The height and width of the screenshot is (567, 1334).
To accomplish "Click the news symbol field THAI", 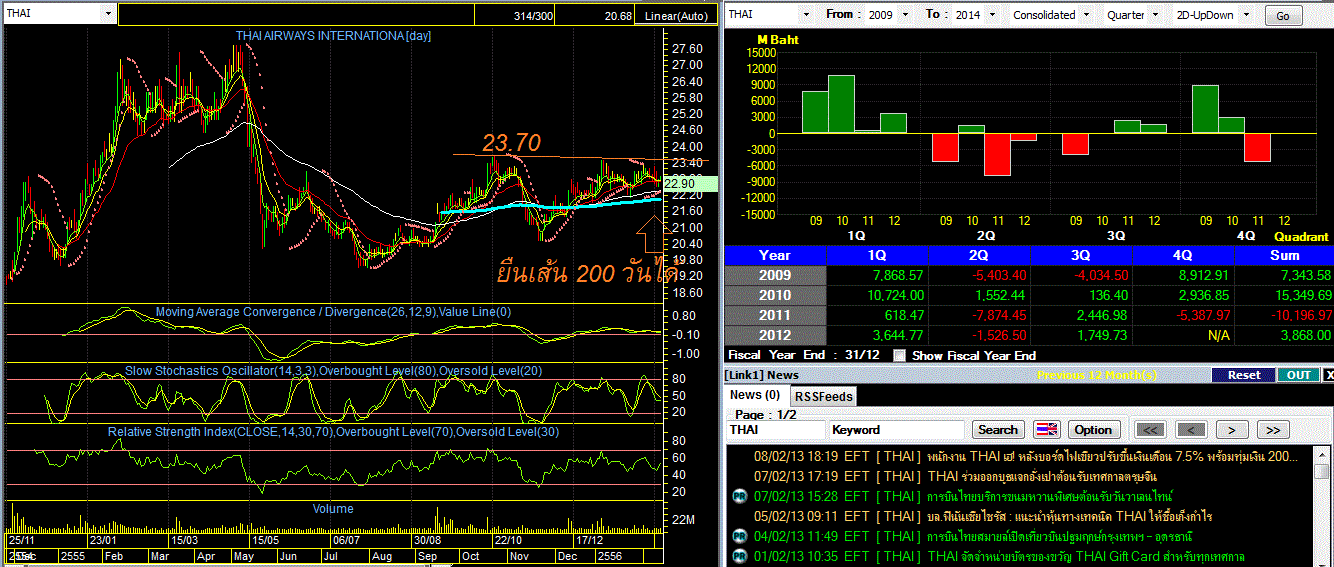I will tap(775, 430).
